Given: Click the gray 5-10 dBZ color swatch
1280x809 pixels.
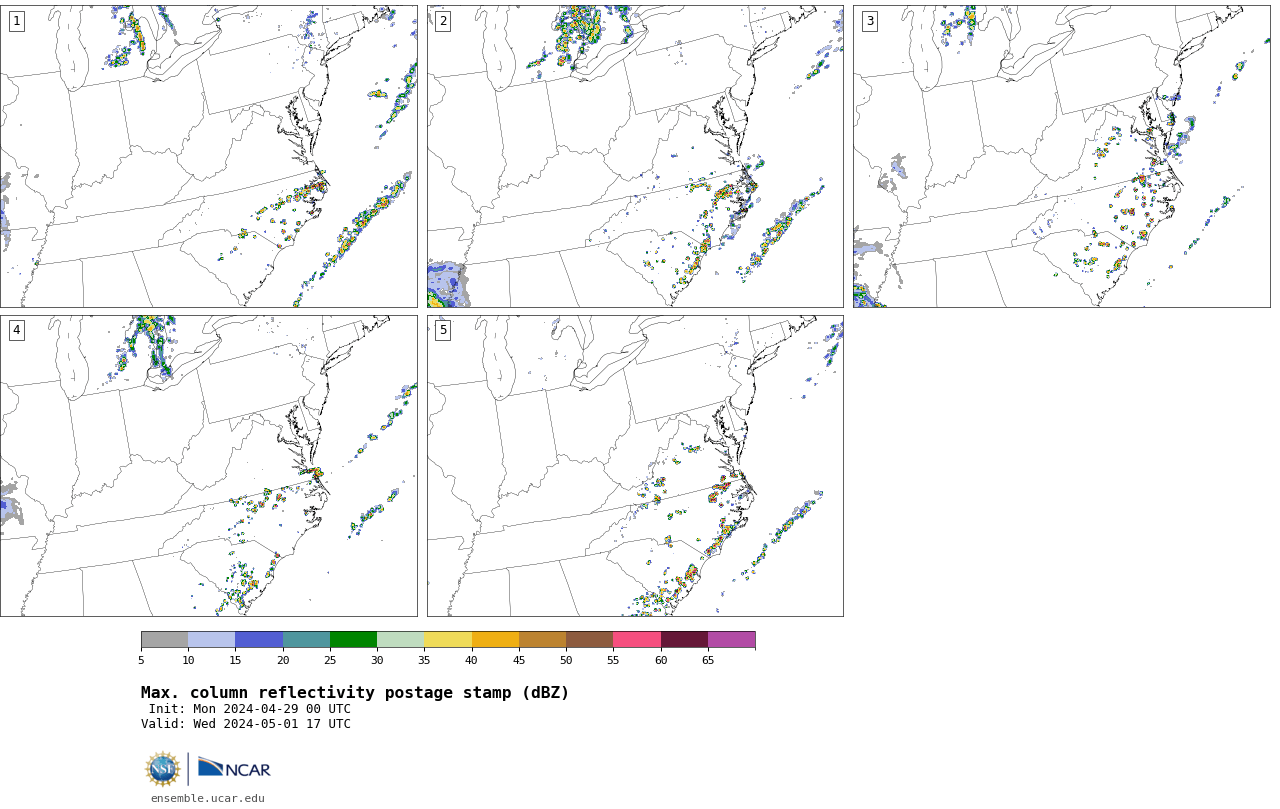Looking at the screenshot, I should coord(164,640).
